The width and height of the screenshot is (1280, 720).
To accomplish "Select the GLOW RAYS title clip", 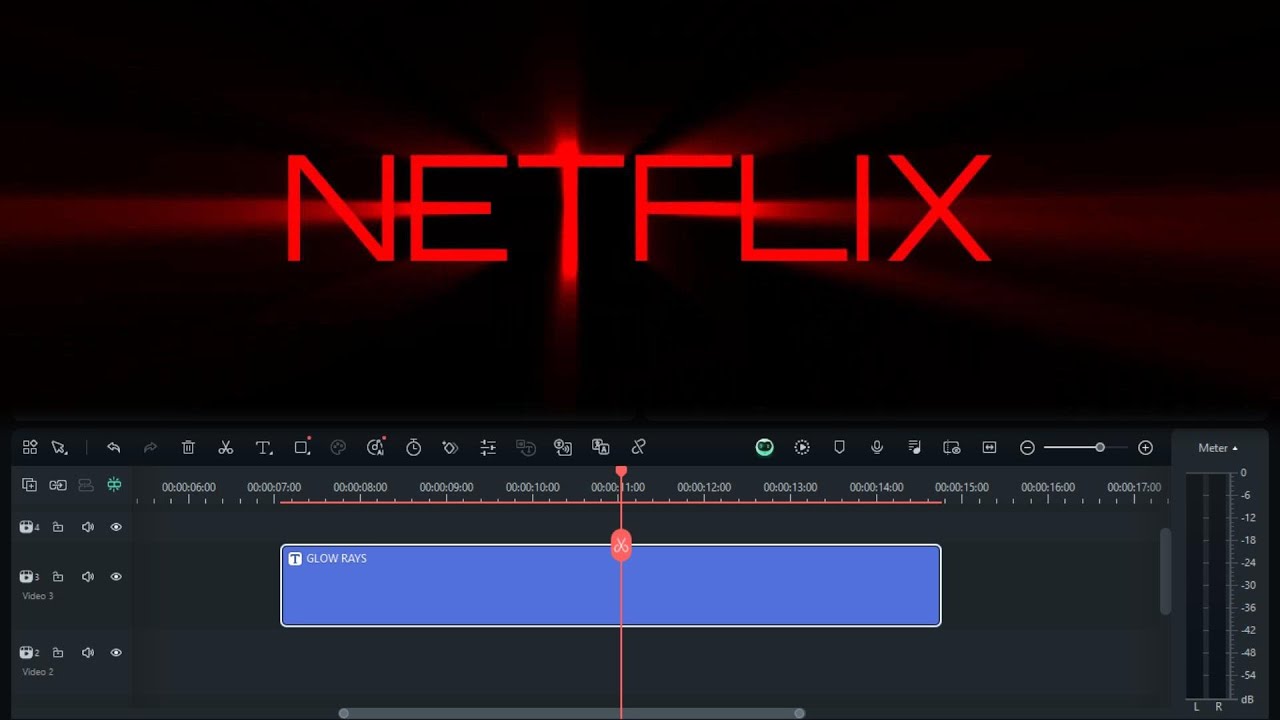I will click(x=611, y=585).
